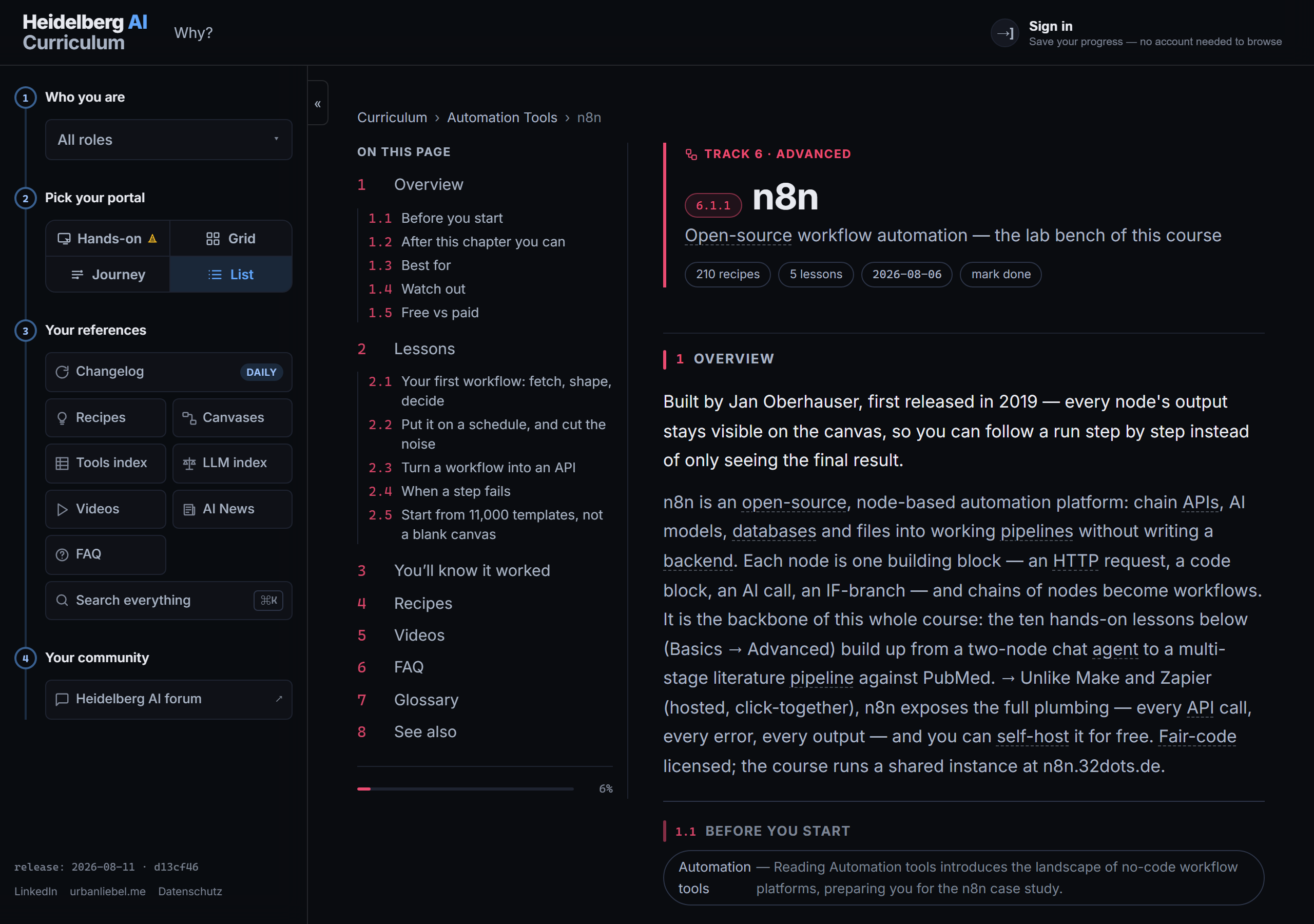Click the FAQ question-mark icon
The image size is (1314, 924).
pos(62,554)
